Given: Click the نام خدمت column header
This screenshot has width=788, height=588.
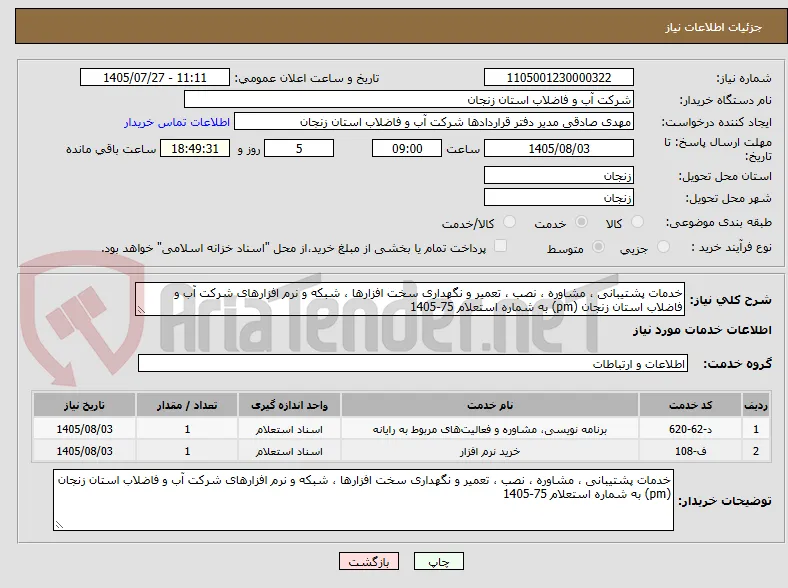Looking at the screenshot, I should (x=490, y=405).
